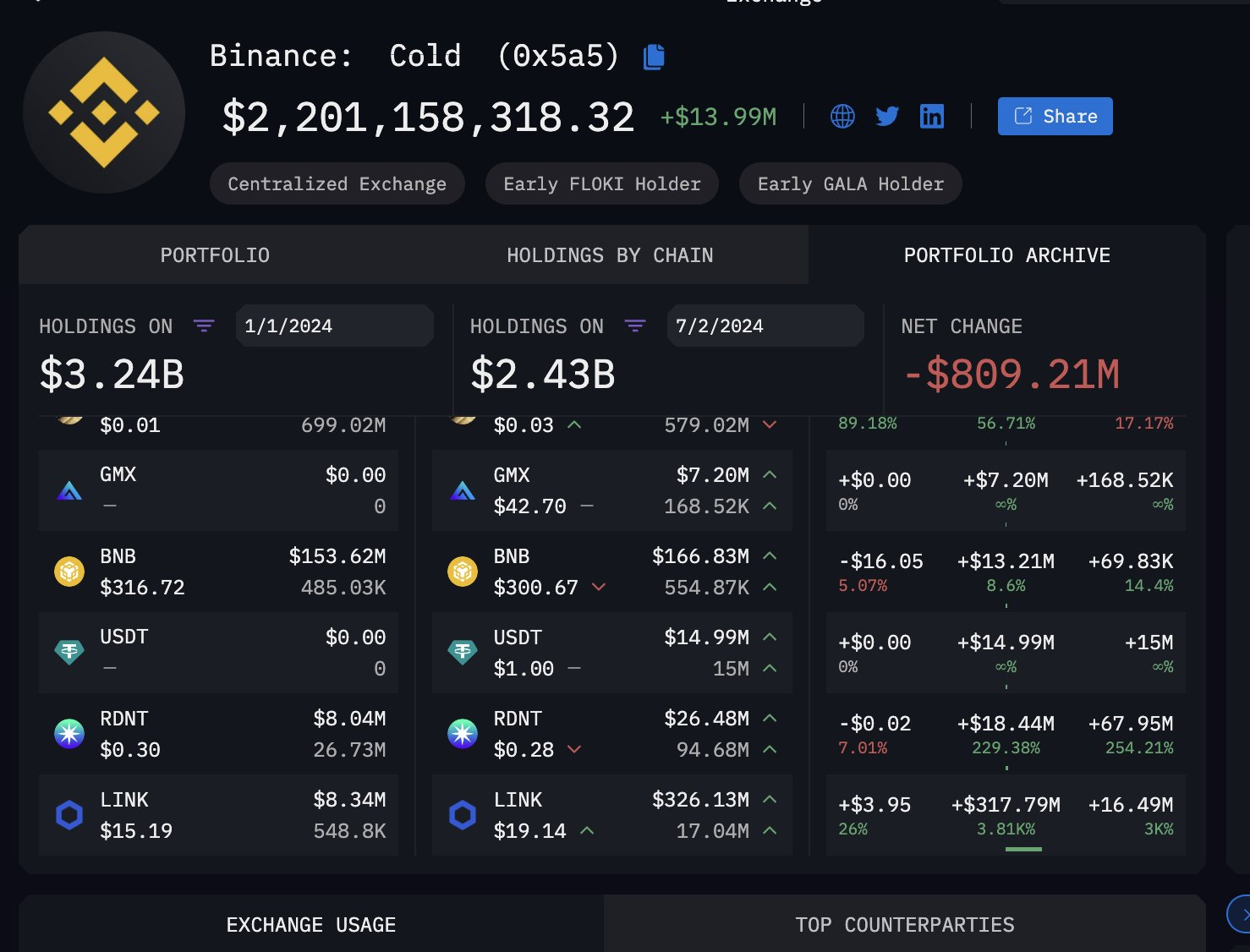The height and width of the screenshot is (952, 1250).
Task: Select the +$13.99M daily change
Action: tap(718, 117)
